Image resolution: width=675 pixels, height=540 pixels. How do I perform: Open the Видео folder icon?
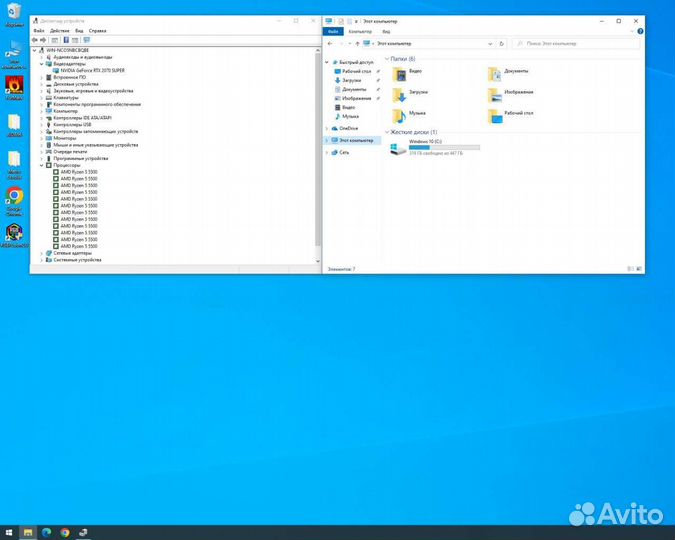point(399,74)
